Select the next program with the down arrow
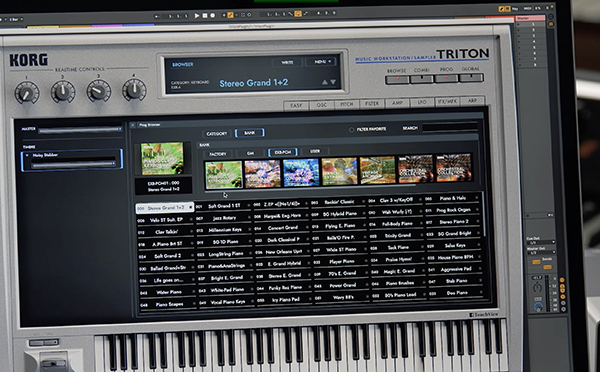The height and width of the screenshot is (372, 600). 333,82
